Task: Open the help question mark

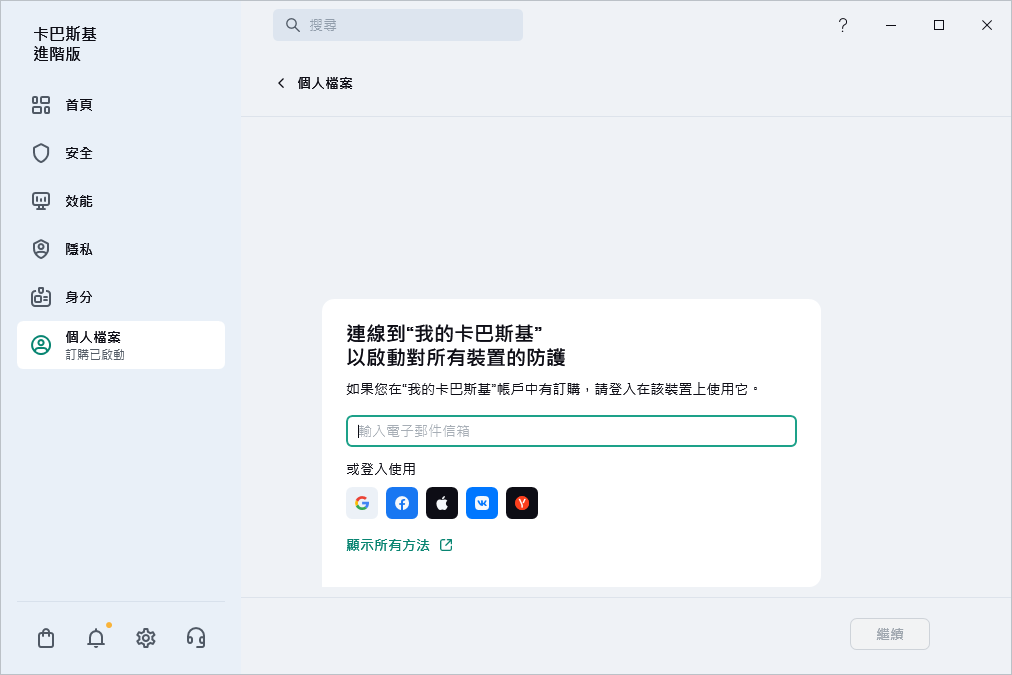Action: pyautogui.click(x=842, y=26)
